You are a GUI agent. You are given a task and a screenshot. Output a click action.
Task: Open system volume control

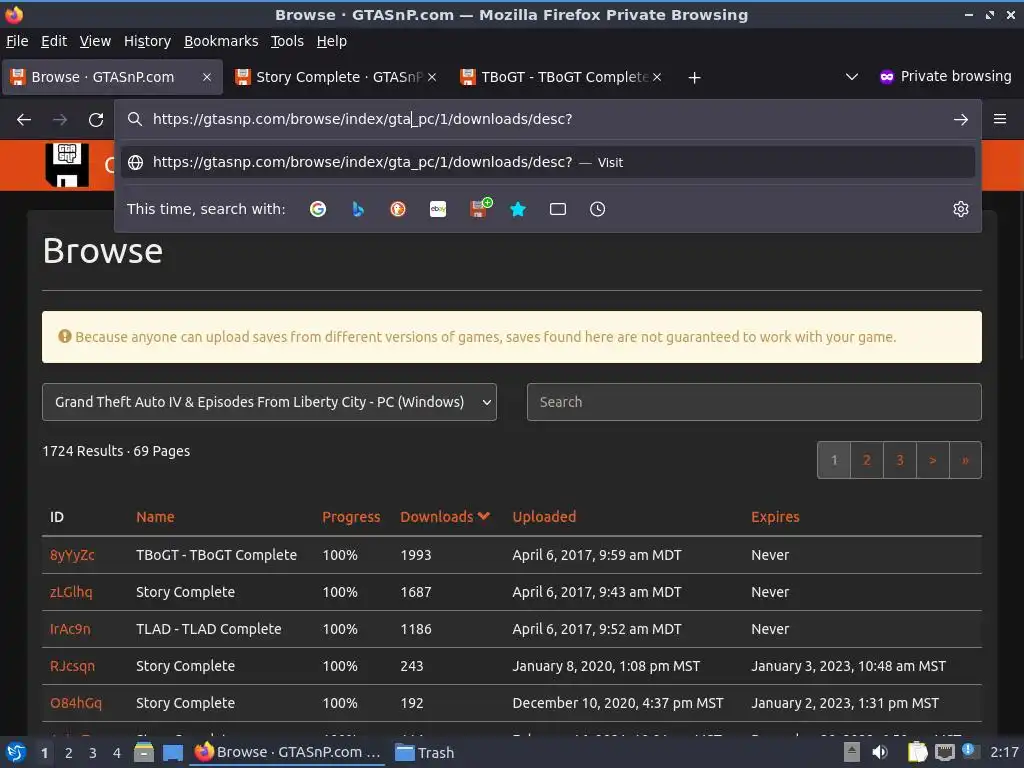(880, 752)
